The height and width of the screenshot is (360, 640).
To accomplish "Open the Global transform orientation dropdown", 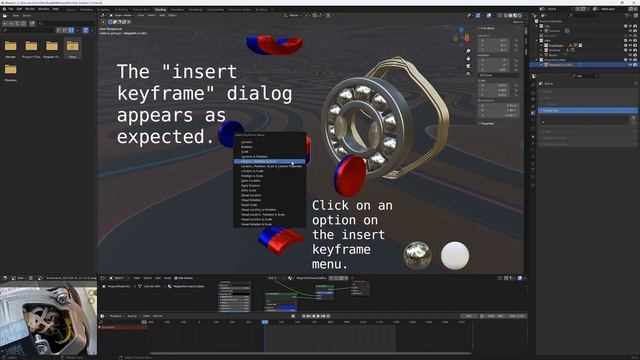I will 293,15.
